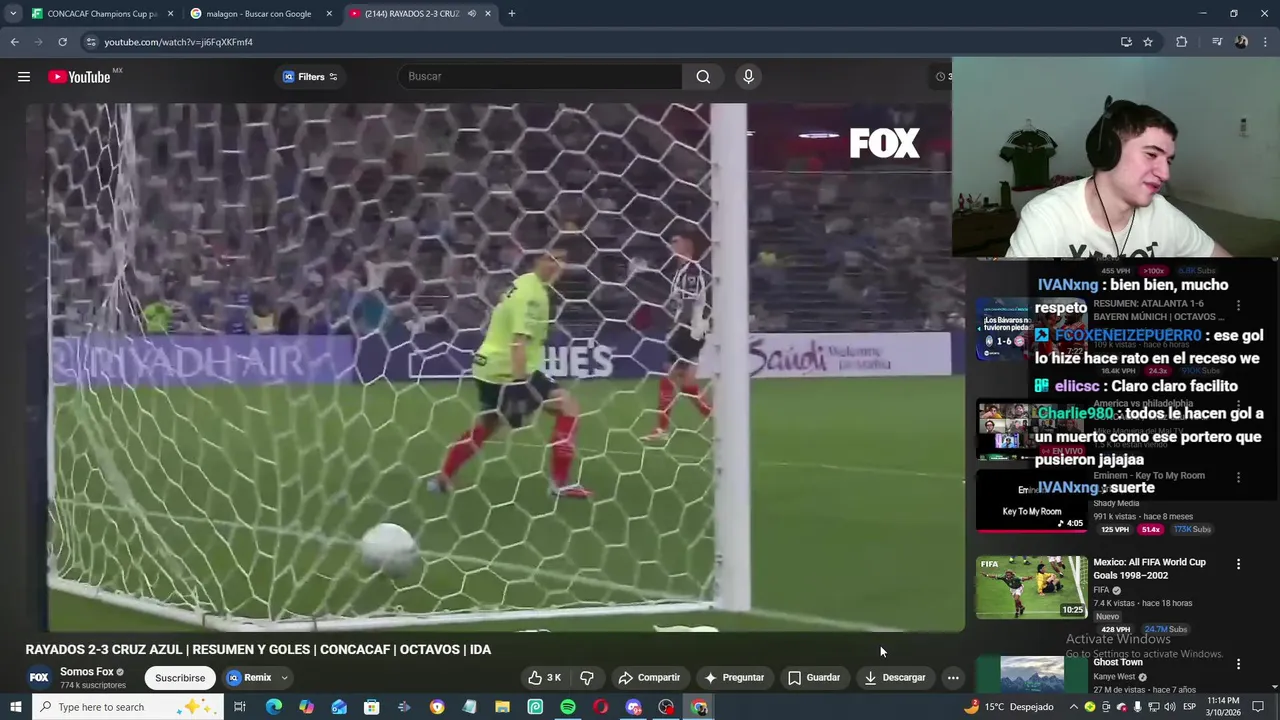This screenshot has width=1280, height=720.
Task: Open the Eminem Key To My Room thumbnail
Action: point(1031,500)
